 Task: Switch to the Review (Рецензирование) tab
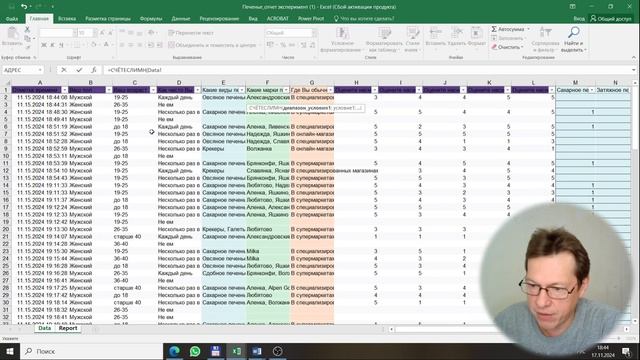coord(219,19)
